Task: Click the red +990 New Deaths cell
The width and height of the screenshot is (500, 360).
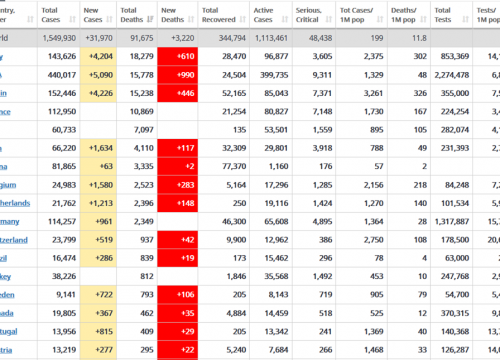Action: 178,75
